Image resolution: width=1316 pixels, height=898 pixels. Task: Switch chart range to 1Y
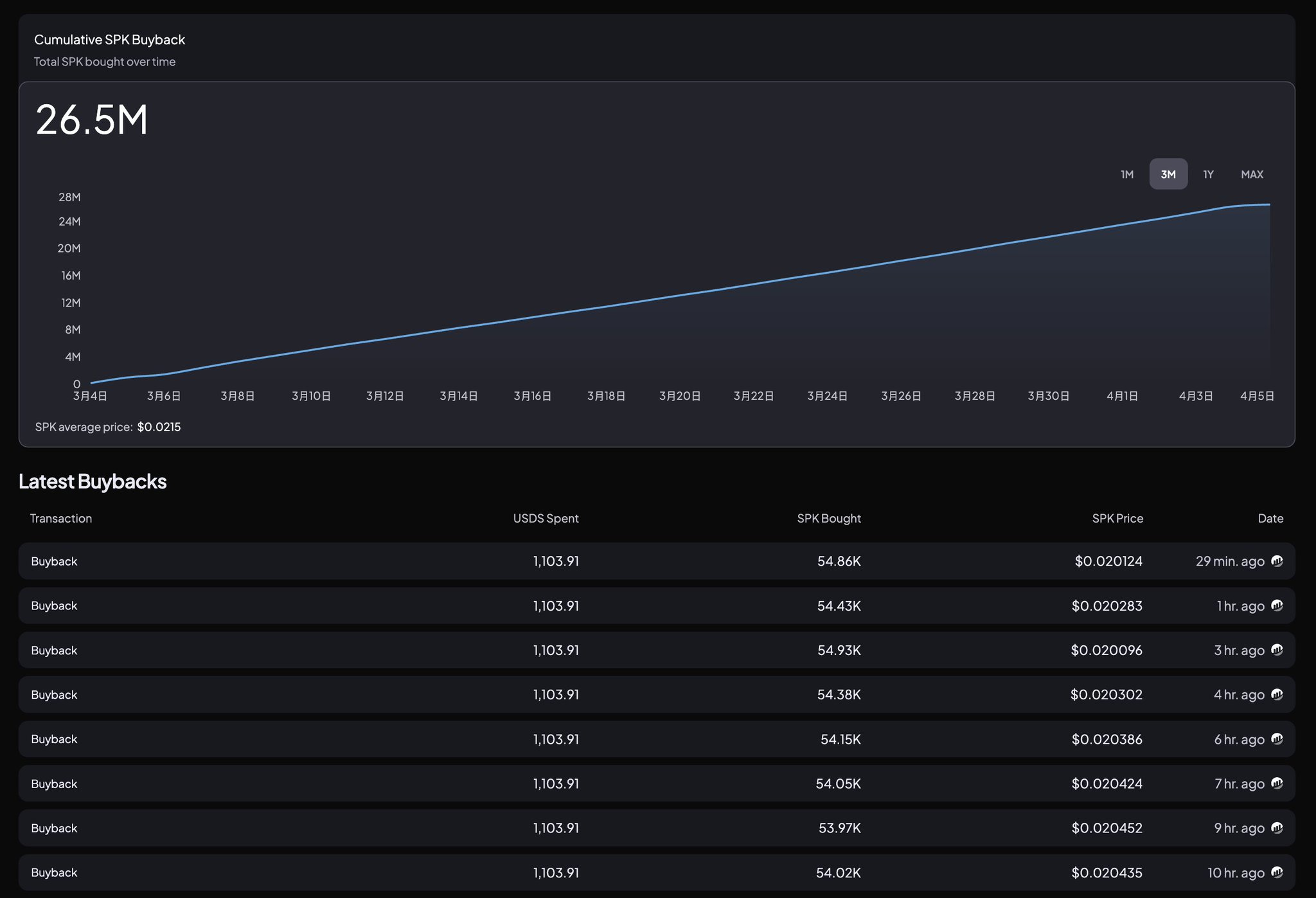1208,174
